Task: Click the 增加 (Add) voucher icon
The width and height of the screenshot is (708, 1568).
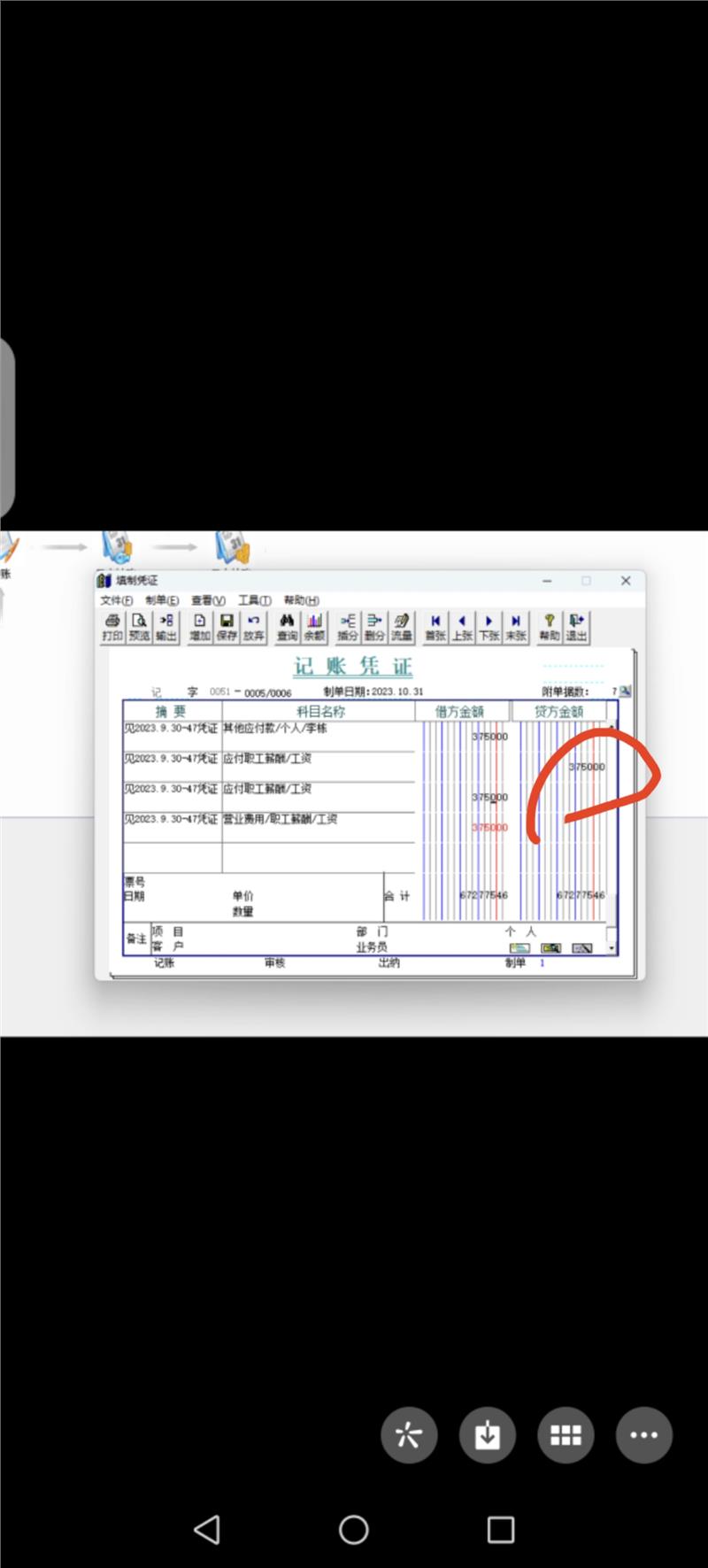Action: [200, 627]
